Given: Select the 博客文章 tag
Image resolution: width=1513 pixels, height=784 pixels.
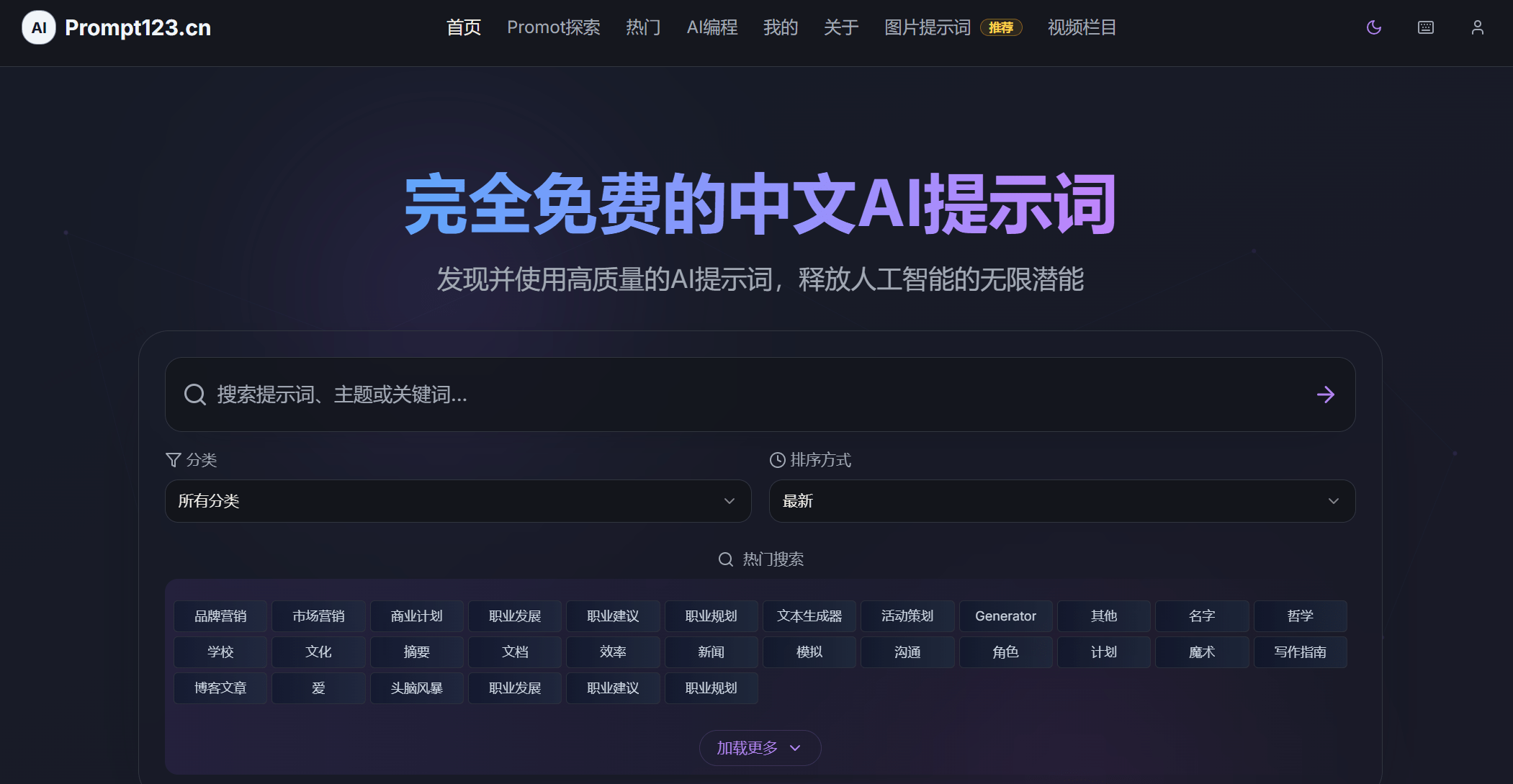Looking at the screenshot, I should (x=220, y=688).
